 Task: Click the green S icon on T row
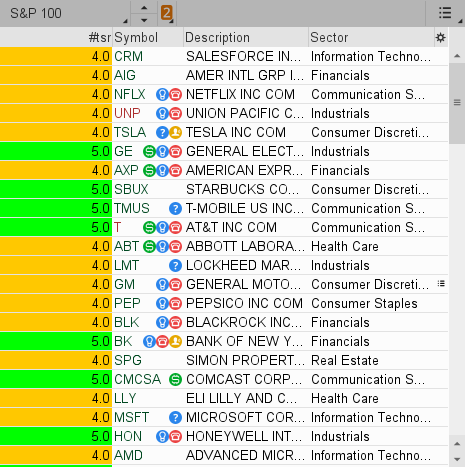(x=149, y=228)
